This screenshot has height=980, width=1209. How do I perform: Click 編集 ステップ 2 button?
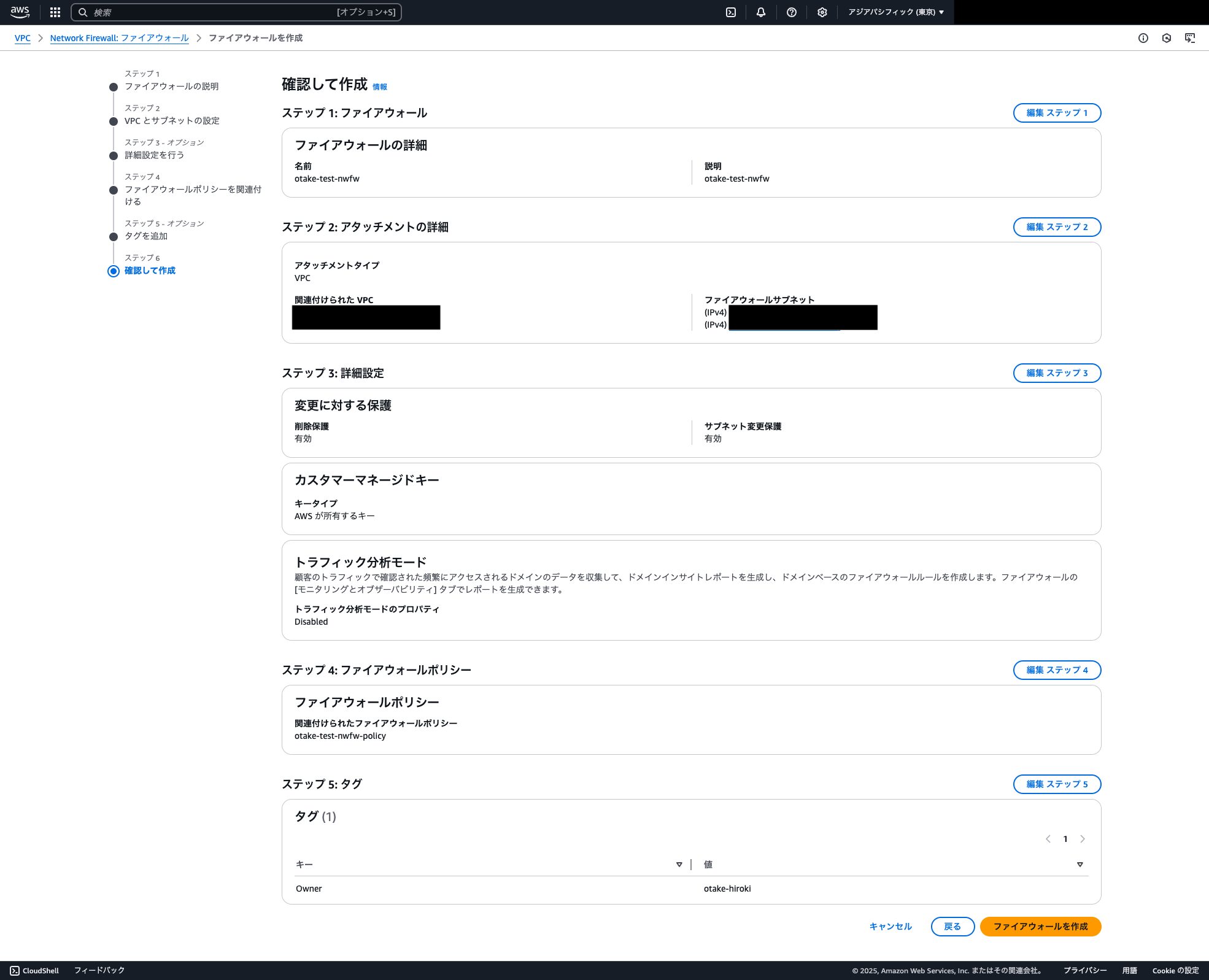(x=1057, y=227)
